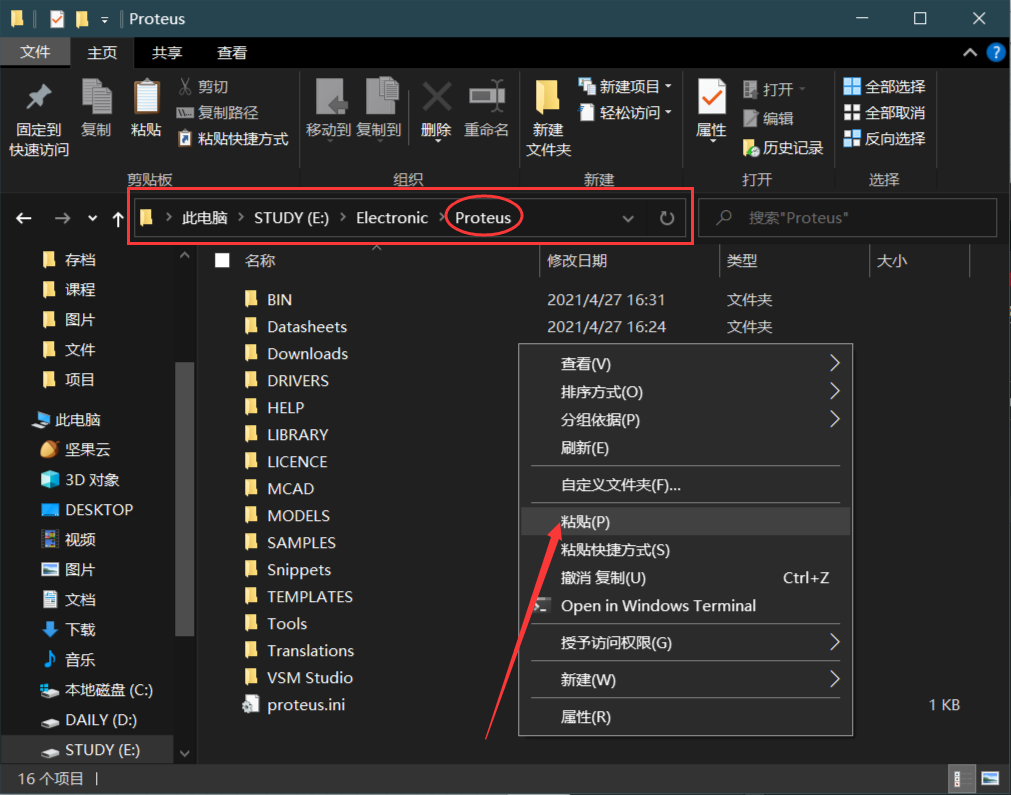Click the Copy icon in ribbon
Screen dimensions: 1011x795
(97, 97)
